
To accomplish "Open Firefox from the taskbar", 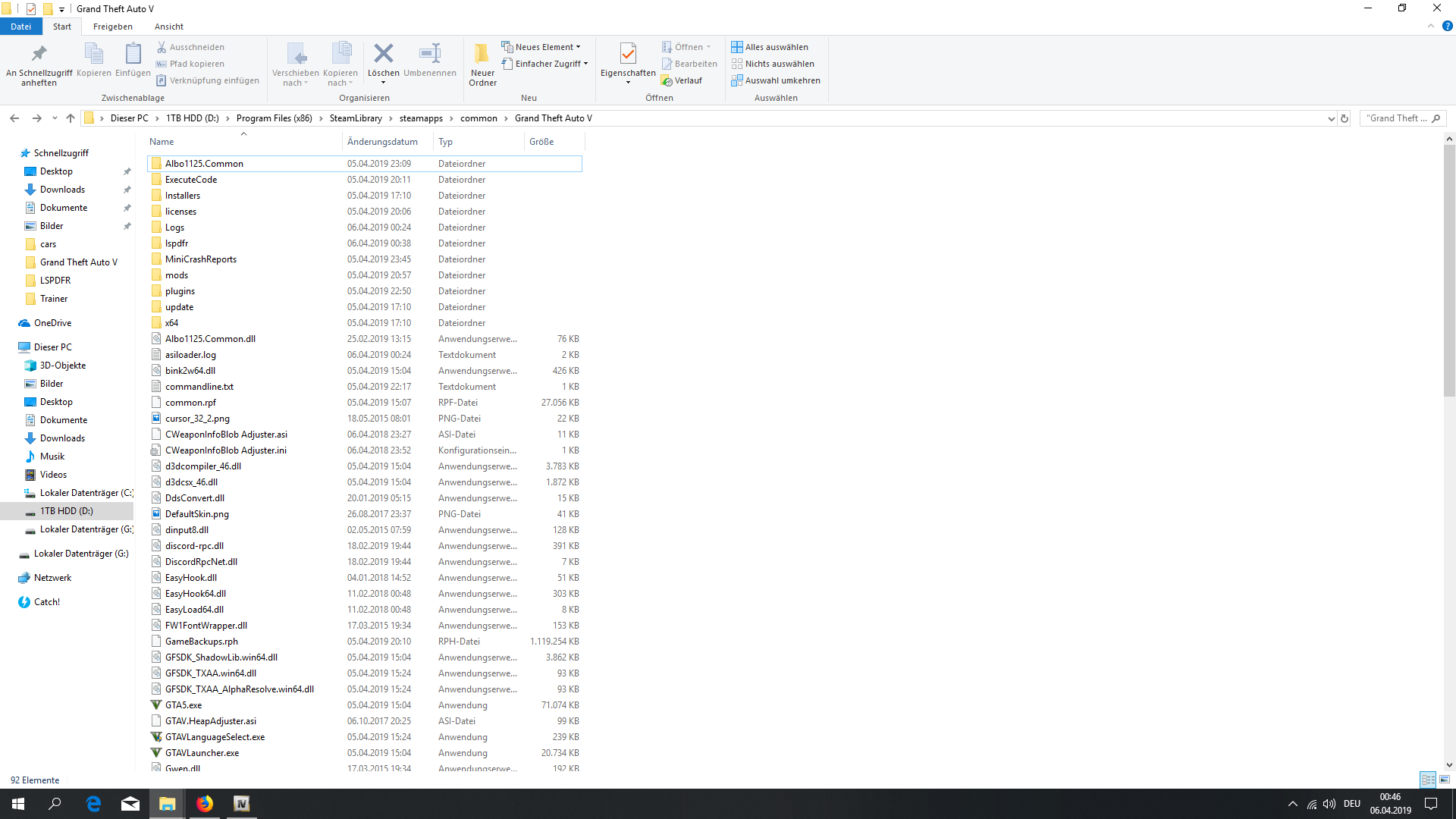I will [x=205, y=804].
